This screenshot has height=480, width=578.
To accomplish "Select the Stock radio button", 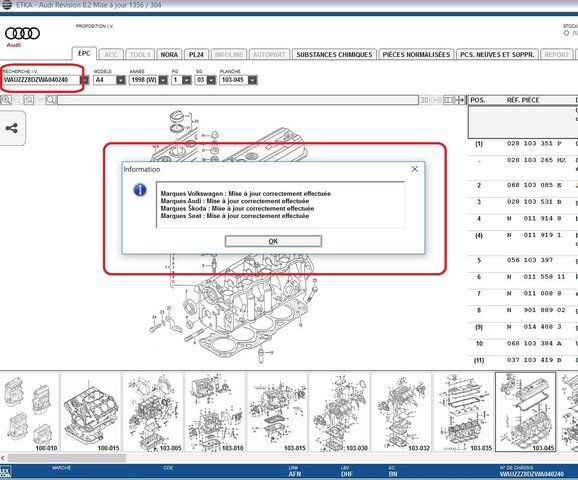I will [566, 33].
